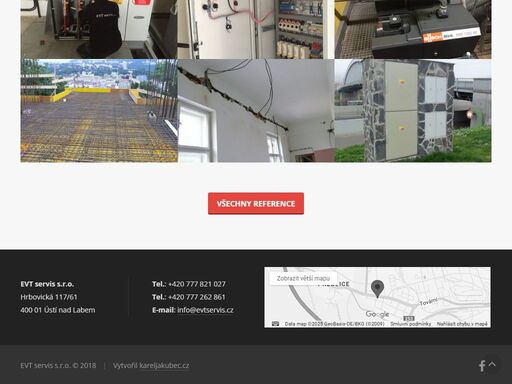Open photo of rooftop rebar construction
512x384 pixels.
pyautogui.click(x=99, y=111)
